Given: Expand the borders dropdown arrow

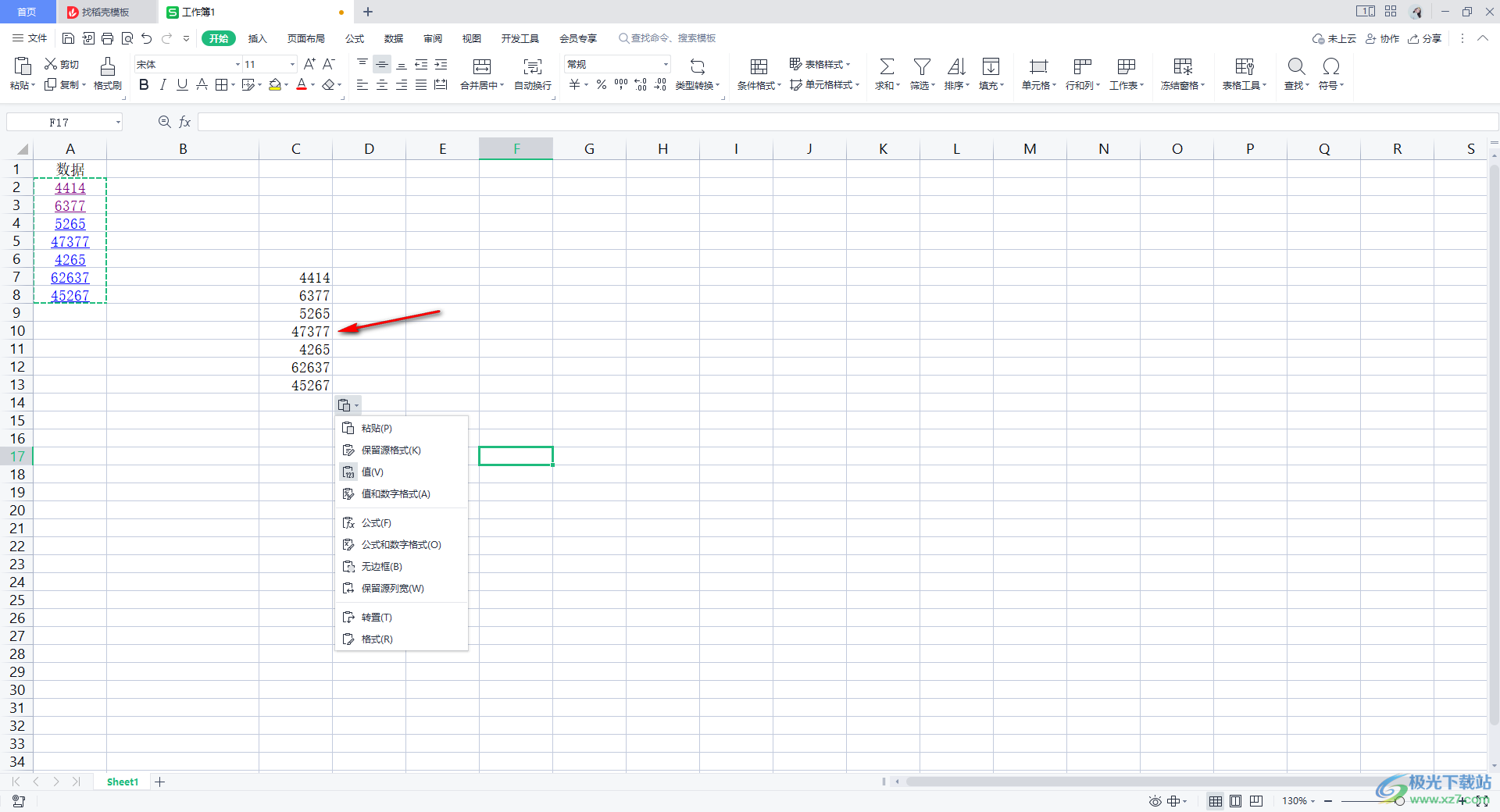Looking at the screenshot, I should click(233, 84).
